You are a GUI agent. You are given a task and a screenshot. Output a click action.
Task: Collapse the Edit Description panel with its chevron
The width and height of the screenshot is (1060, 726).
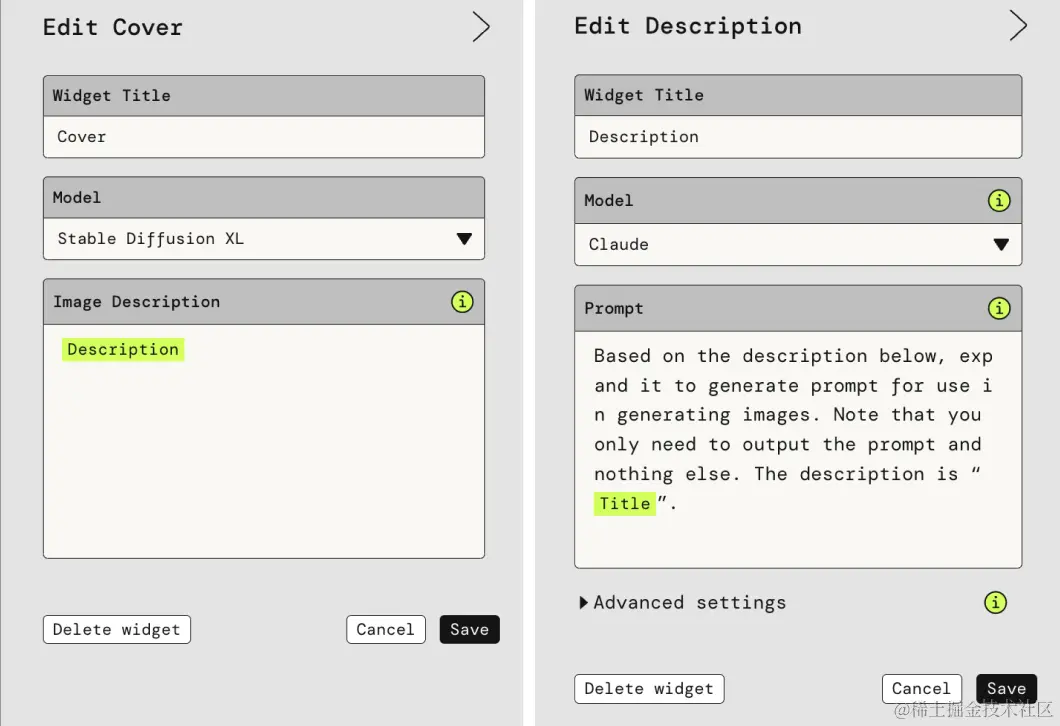coord(1018,26)
